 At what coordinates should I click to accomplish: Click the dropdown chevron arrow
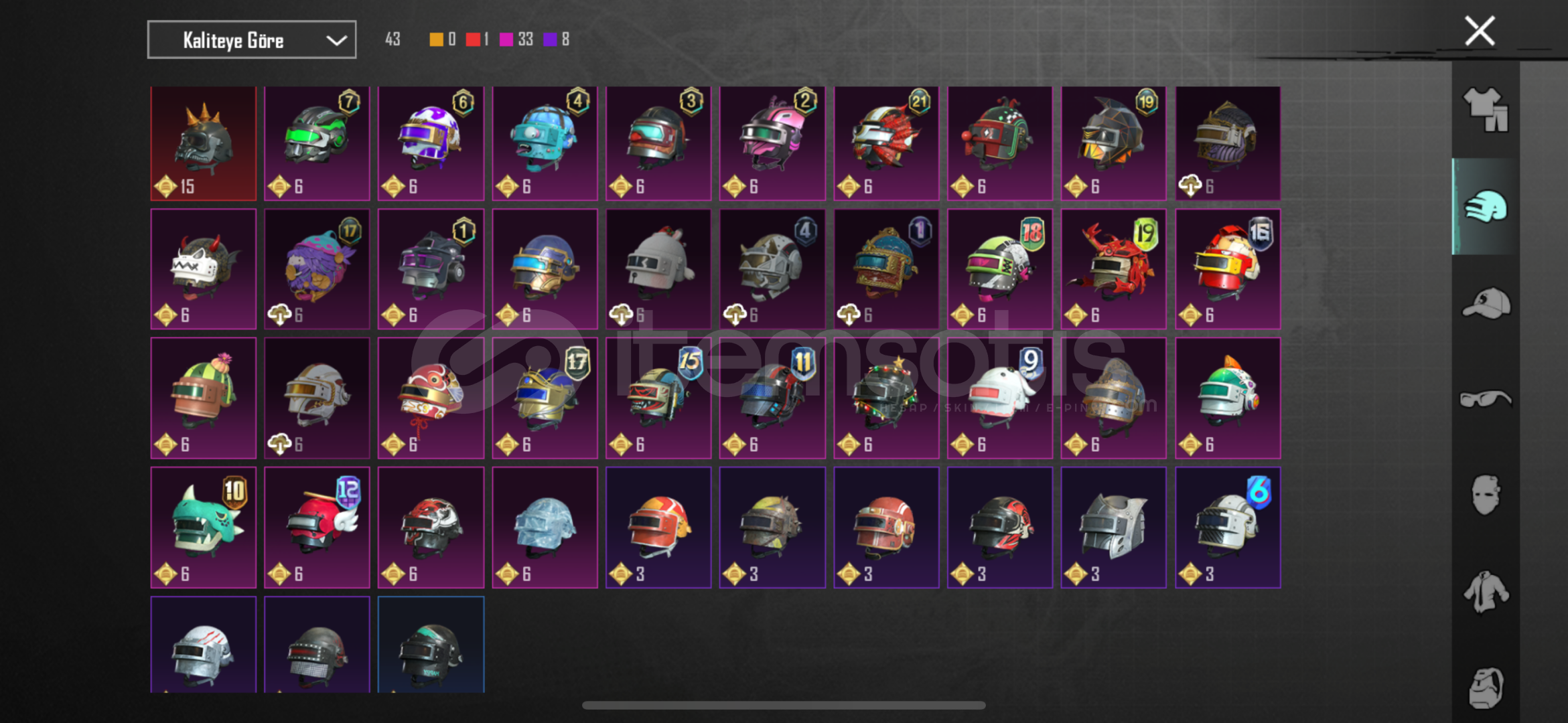click(x=336, y=41)
